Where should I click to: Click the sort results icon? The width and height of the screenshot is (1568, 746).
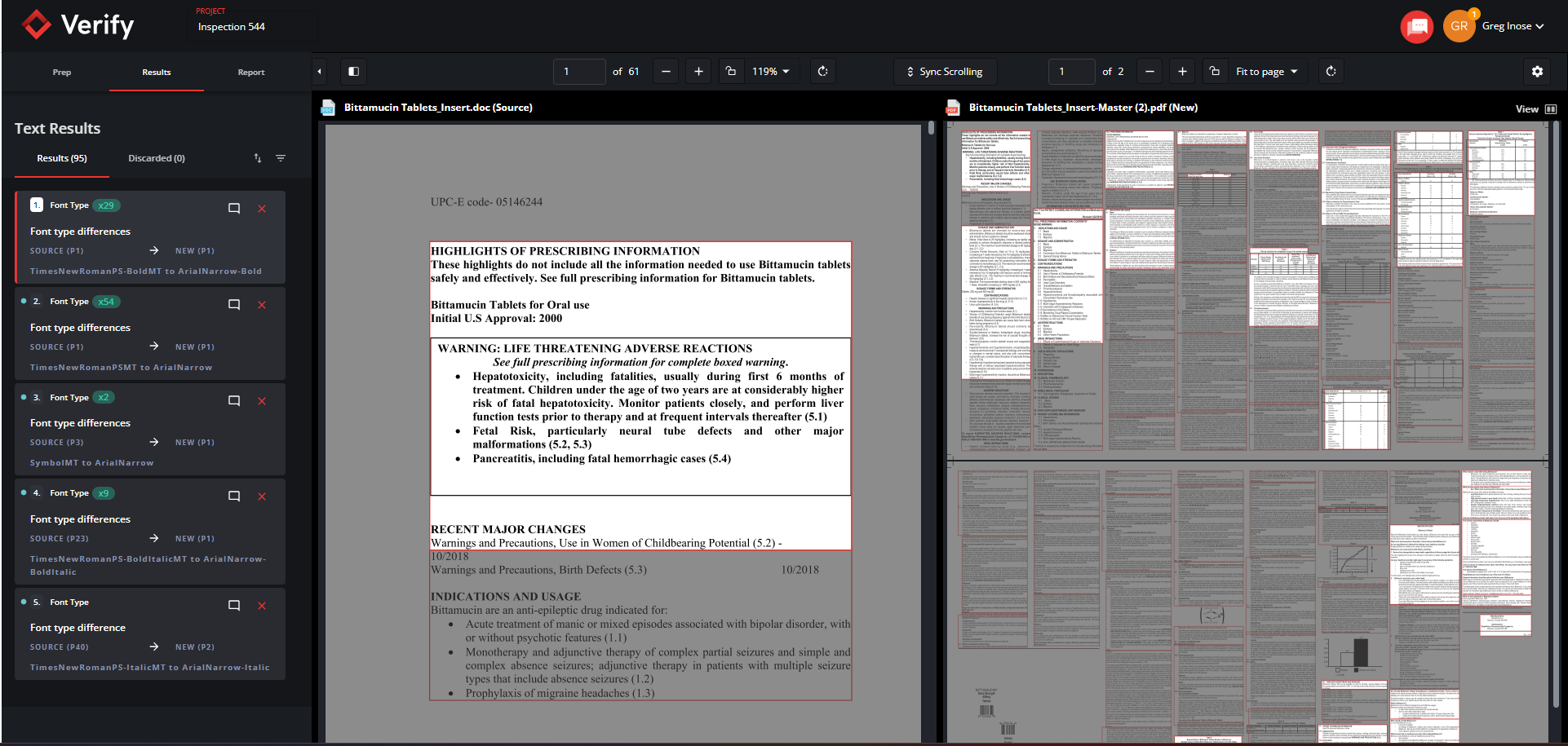pos(258,158)
